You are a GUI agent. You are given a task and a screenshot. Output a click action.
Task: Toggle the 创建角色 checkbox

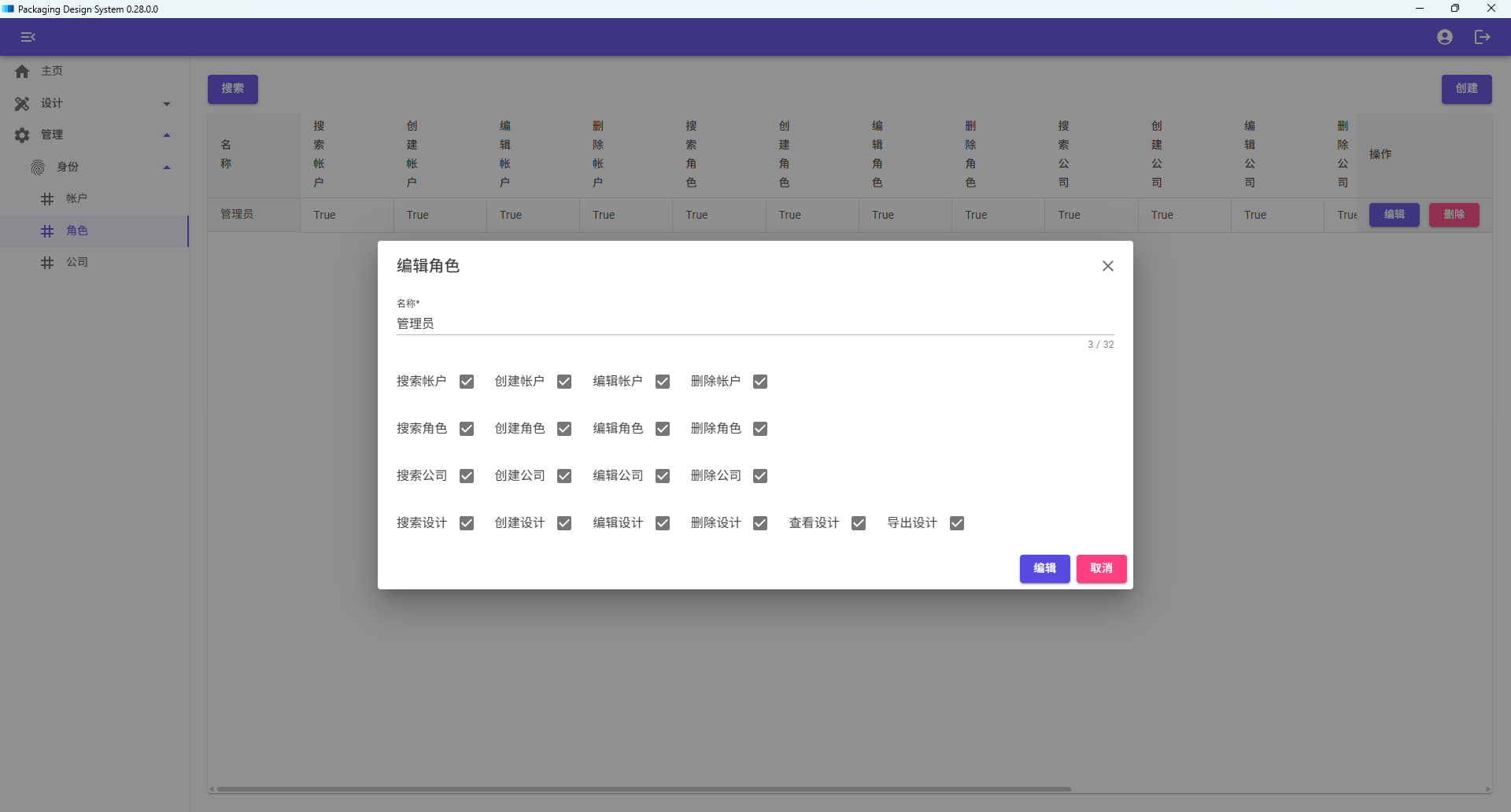click(x=564, y=429)
